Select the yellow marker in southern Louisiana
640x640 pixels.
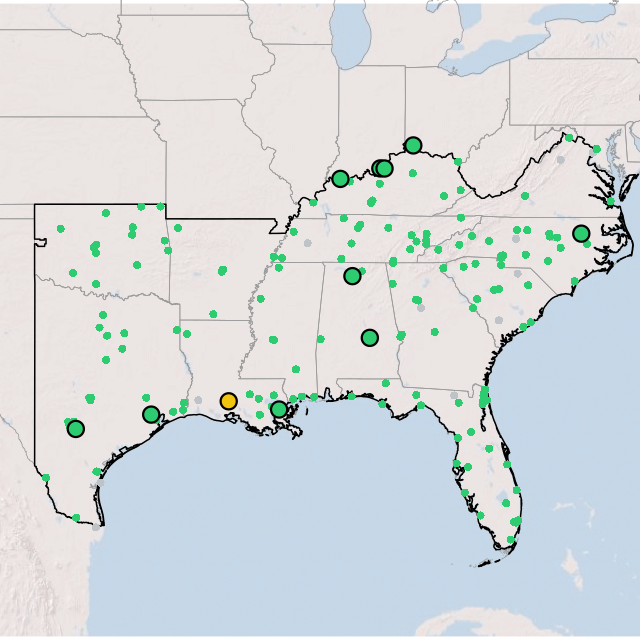(229, 401)
